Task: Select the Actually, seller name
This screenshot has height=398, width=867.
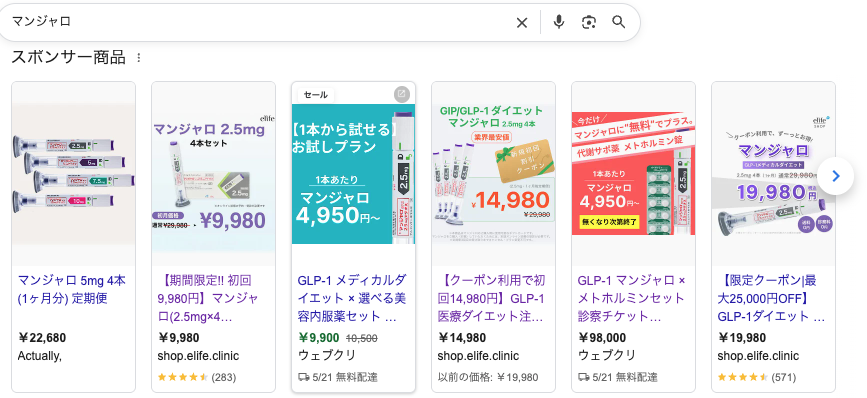Action: pyautogui.click(x=39, y=356)
